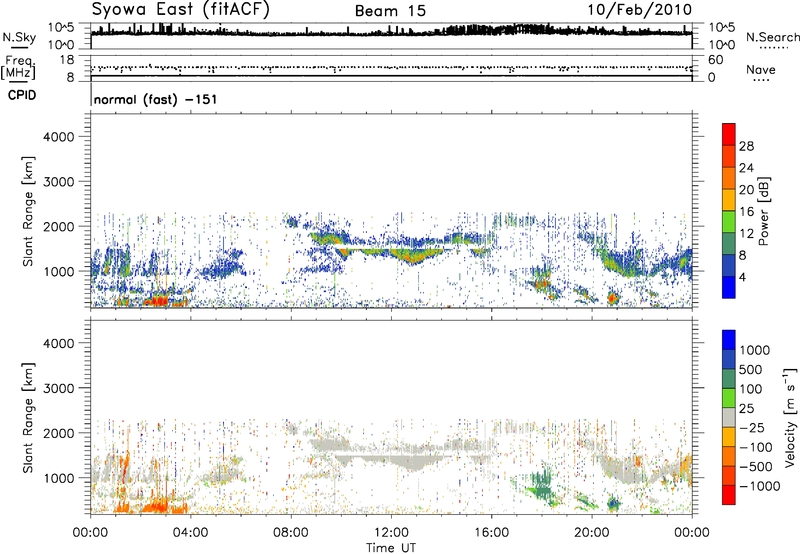Click the "60" Nave axis tick

coord(715,60)
